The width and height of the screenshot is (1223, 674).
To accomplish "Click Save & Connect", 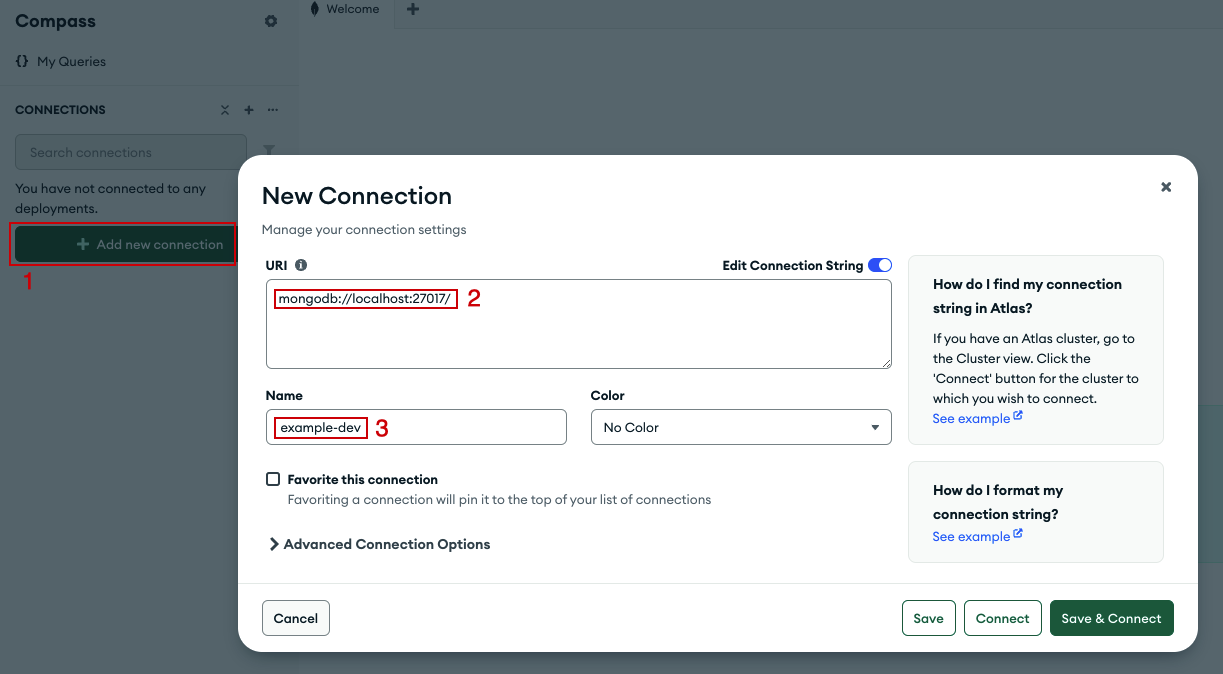I will tap(1111, 618).
